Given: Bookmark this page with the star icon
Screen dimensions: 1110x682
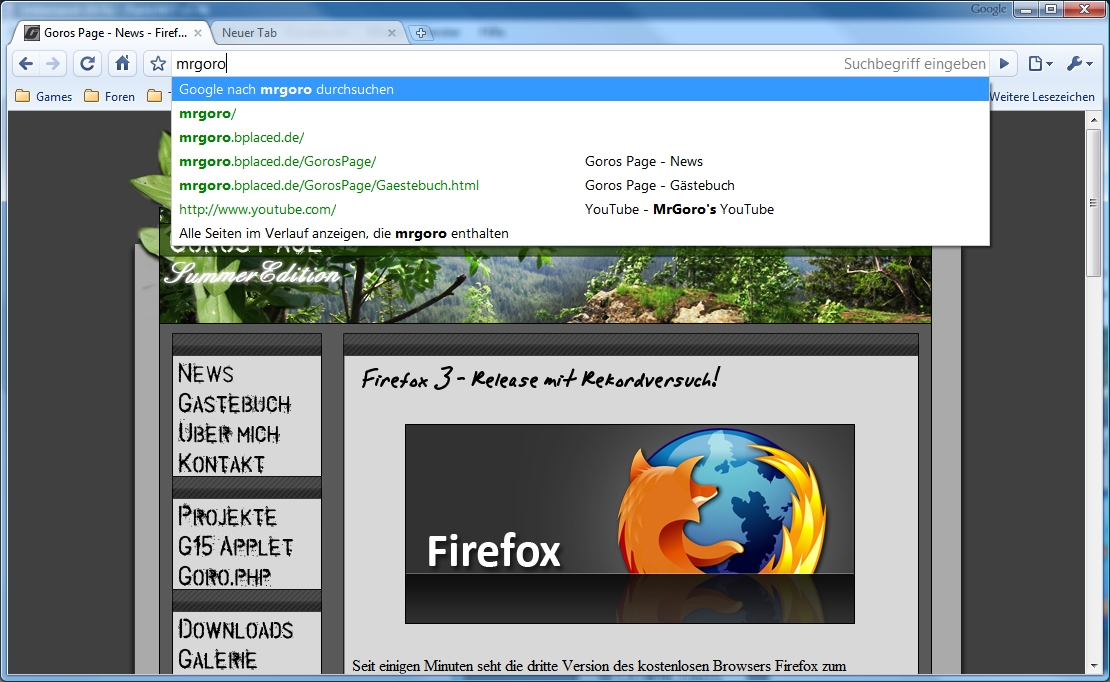Looking at the screenshot, I should 158,64.
